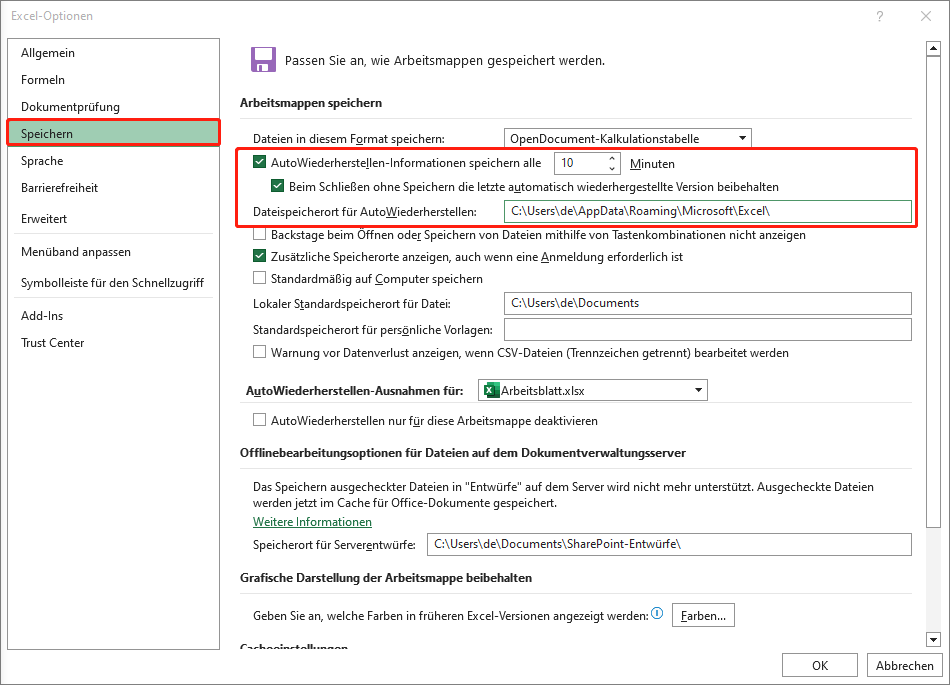Select Allgemein in the sidebar

(x=48, y=52)
